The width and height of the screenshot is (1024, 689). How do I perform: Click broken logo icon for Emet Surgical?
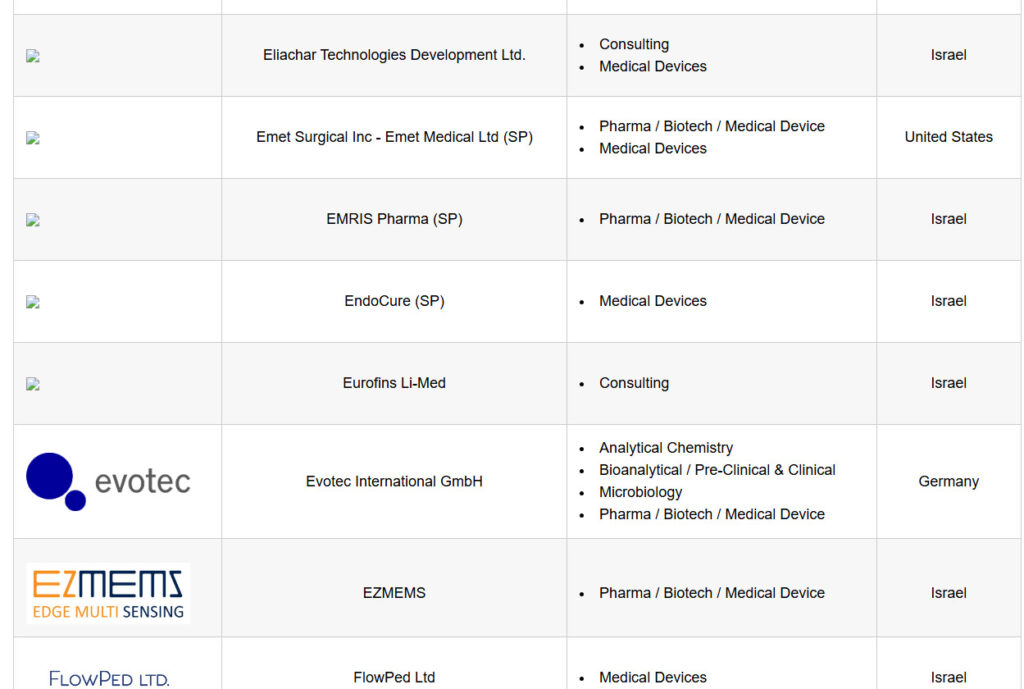coord(33,138)
